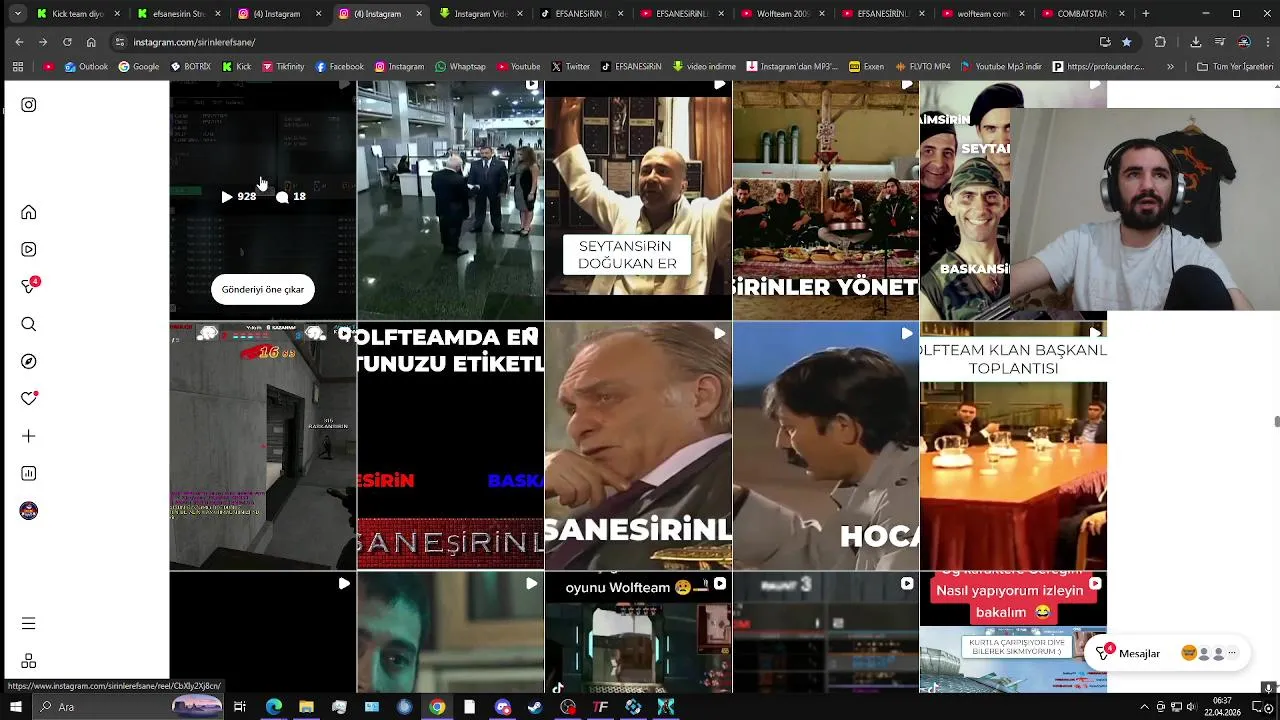Open Chrome extensions puzzle icon
Viewport: 1280px width, 720px height.
pos(1160,42)
